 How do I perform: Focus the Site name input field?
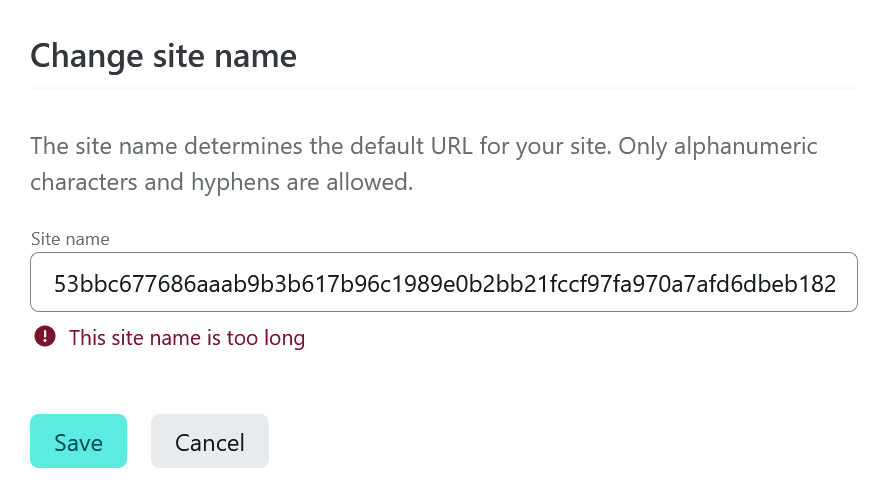click(x=444, y=282)
